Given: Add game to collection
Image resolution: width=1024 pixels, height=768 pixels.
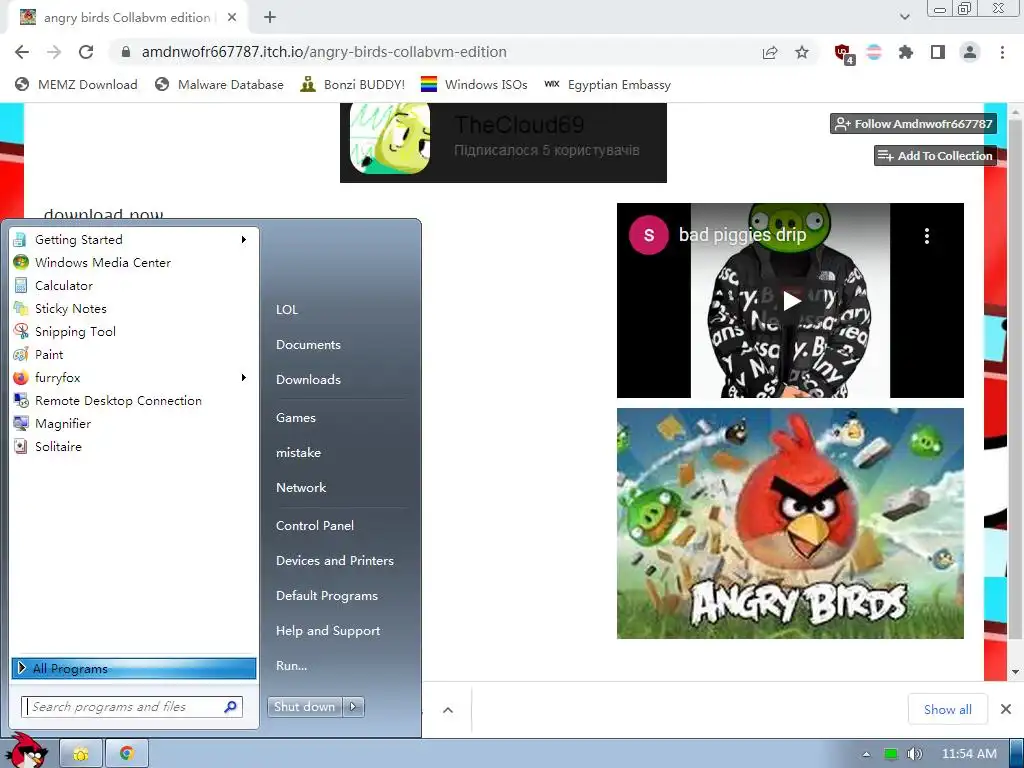Looking at the screenshot, I should pyautogui.click(x=935, y=155).
